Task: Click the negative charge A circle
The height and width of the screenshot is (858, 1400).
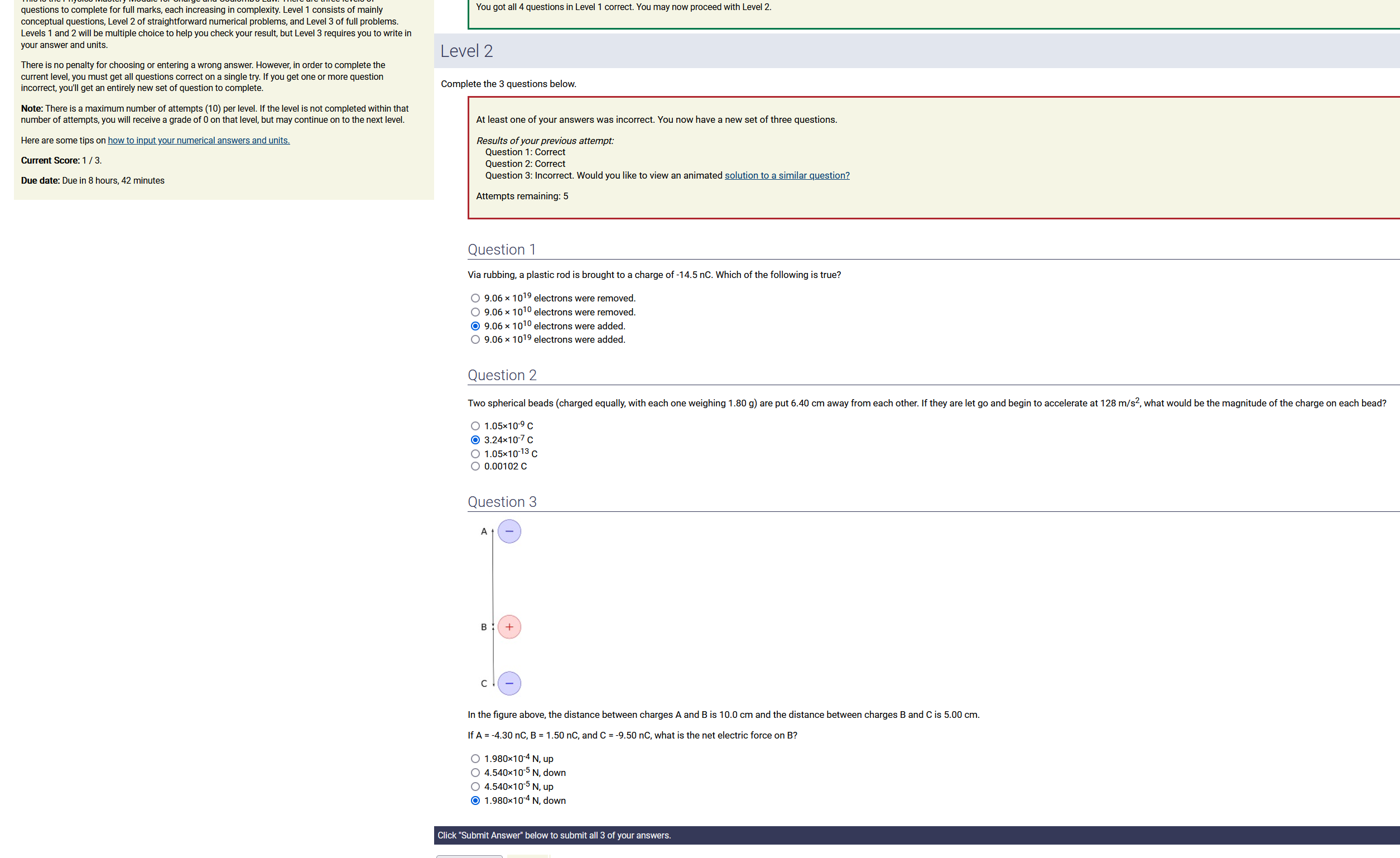Action: point(509,531)
